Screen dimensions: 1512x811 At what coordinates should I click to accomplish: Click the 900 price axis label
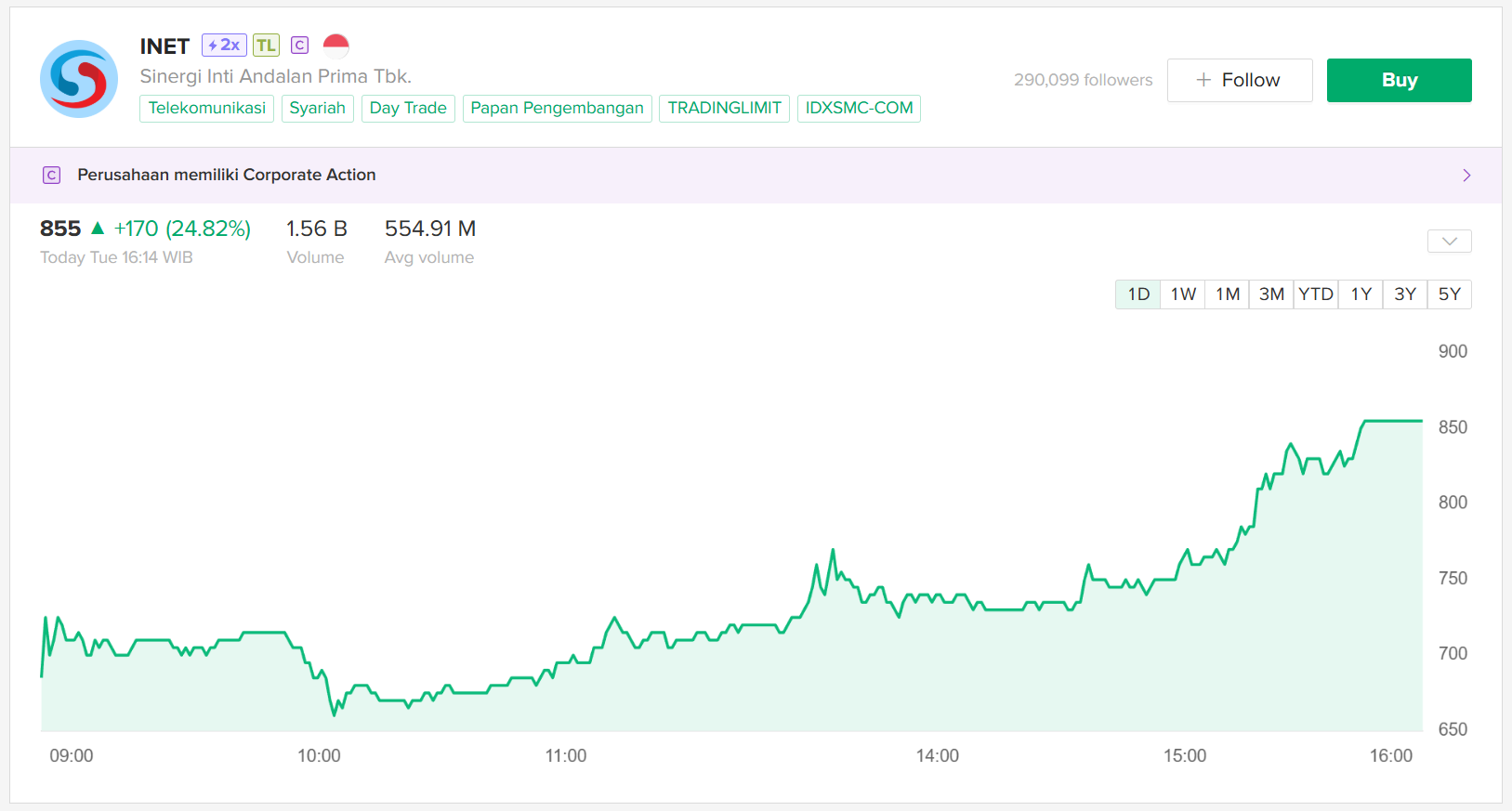[x=1453, y=351]
